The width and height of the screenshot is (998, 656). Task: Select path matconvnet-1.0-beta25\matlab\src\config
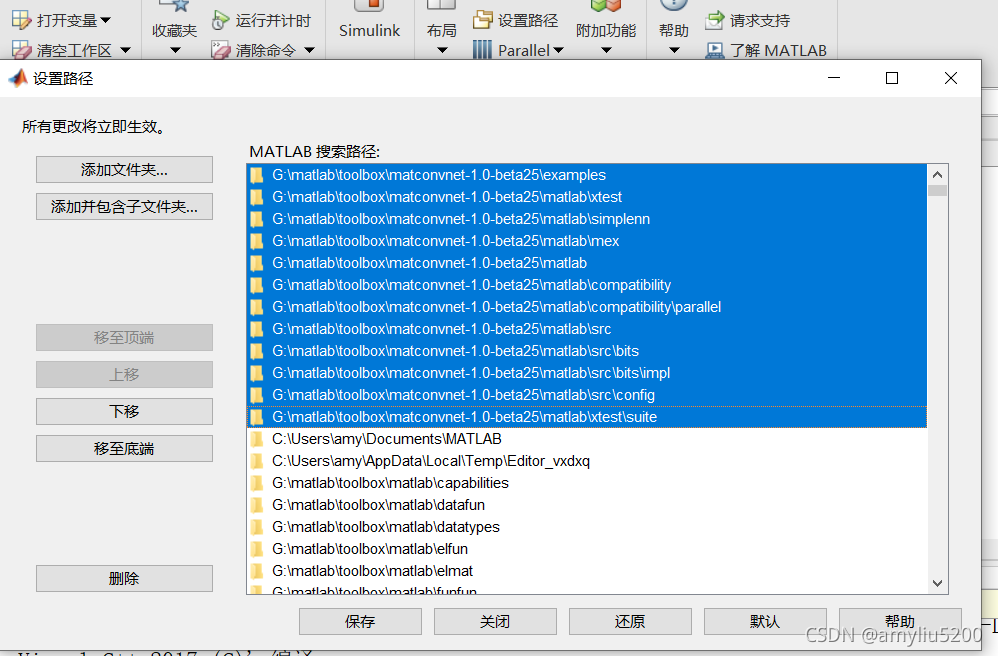[x=587, y=395]
